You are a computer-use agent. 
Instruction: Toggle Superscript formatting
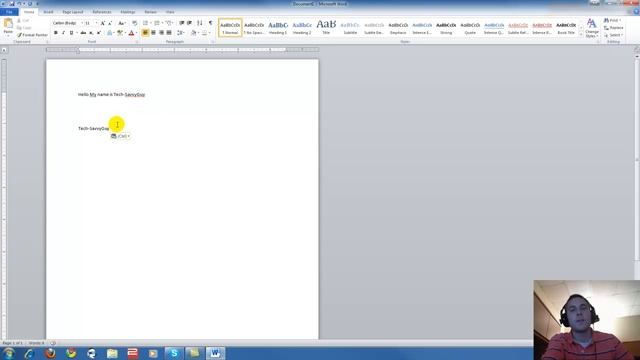point(99,33)
